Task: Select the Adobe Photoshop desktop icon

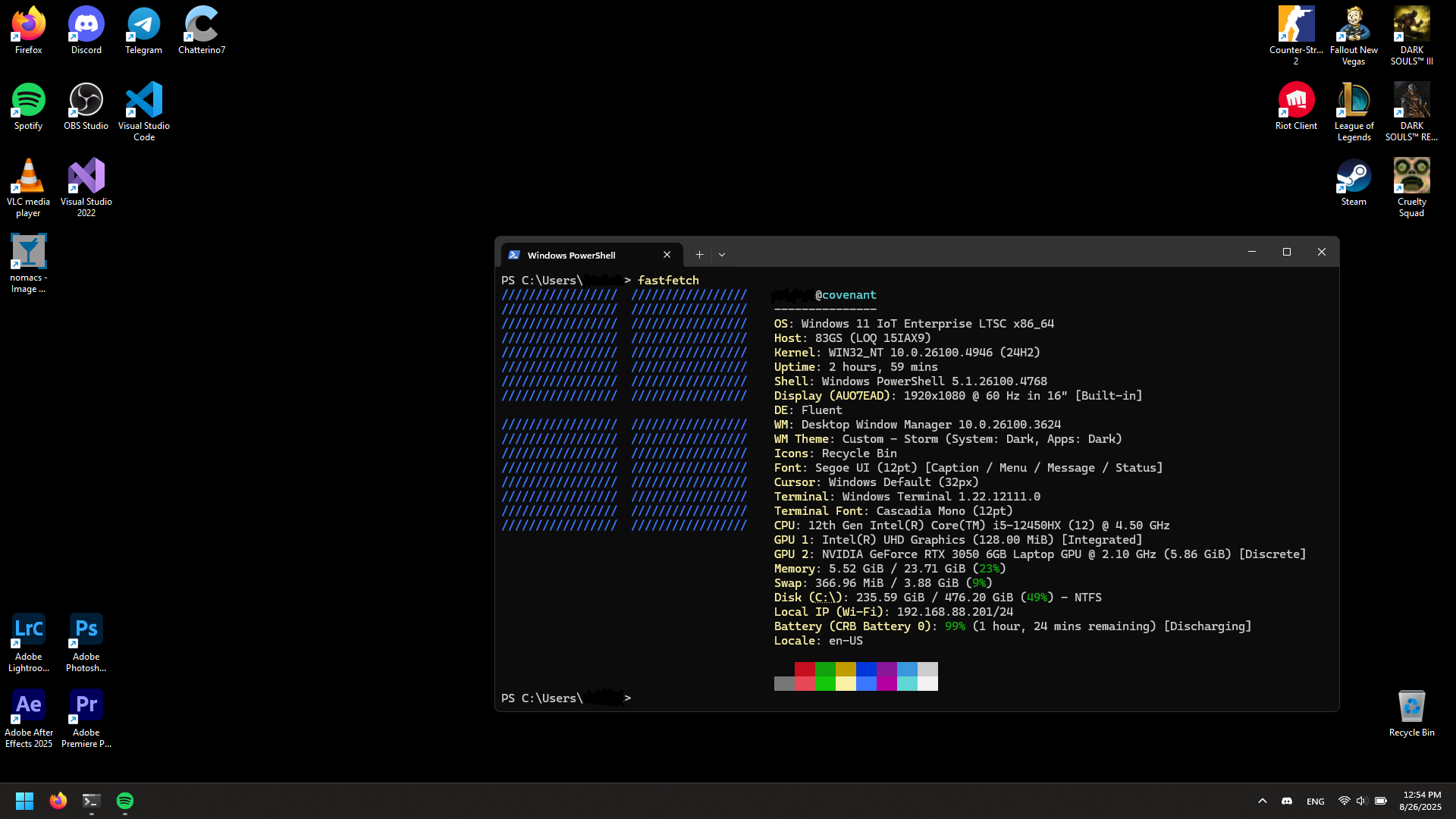Action: pyautogui.click(x=86, y=642)
